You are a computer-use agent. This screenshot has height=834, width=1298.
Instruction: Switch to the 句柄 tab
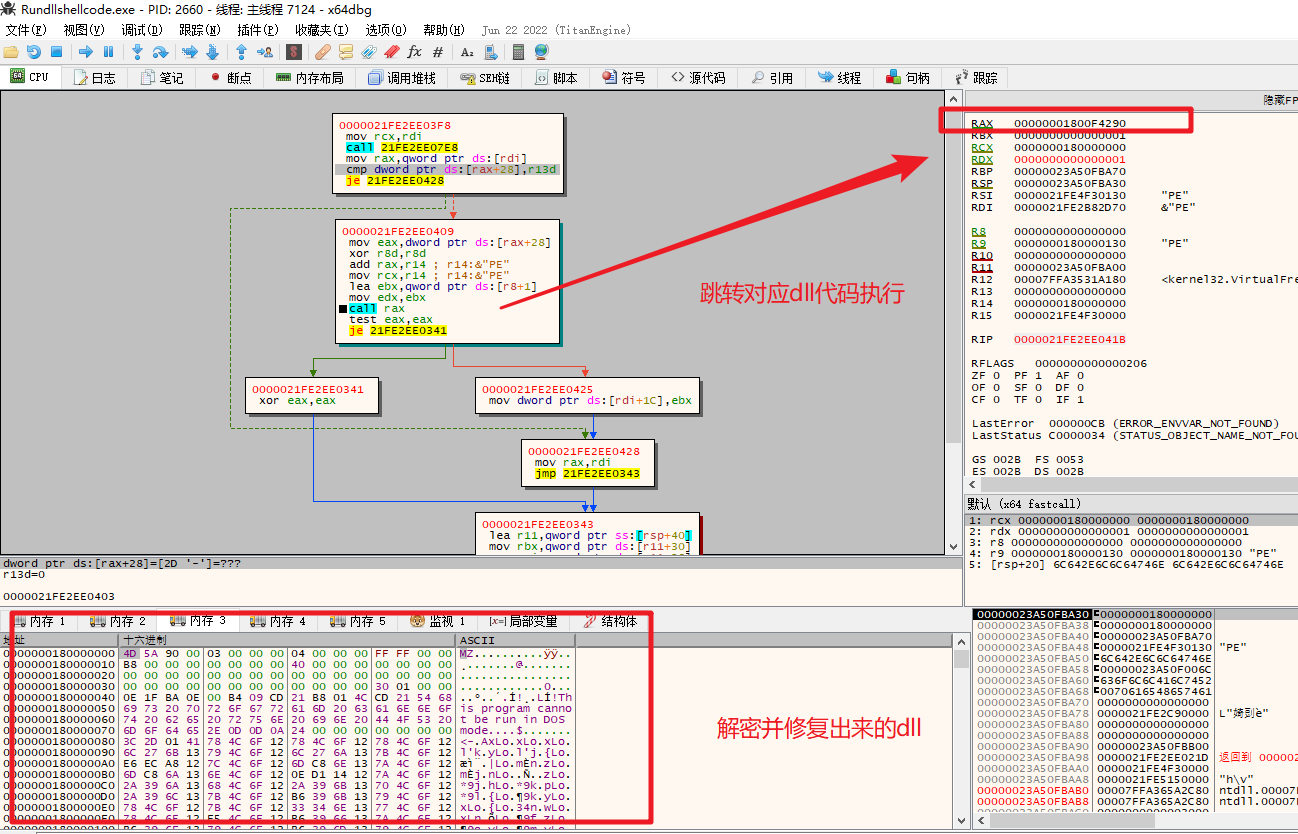908,77
